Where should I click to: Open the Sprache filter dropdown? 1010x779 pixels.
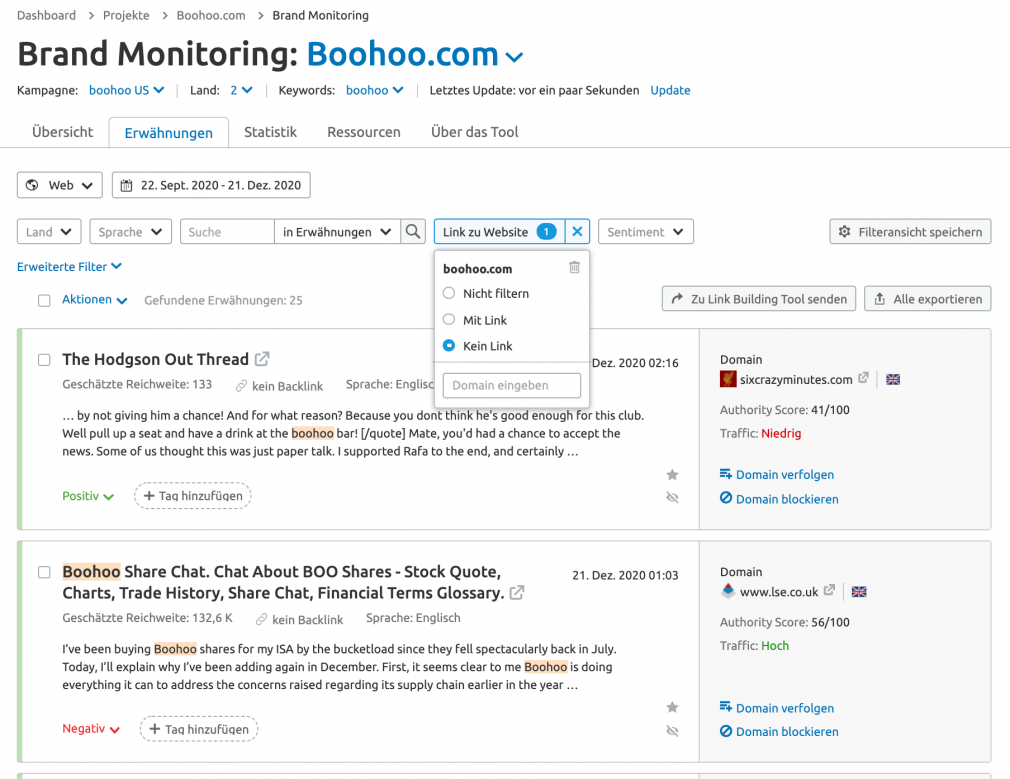click(131, 232)
